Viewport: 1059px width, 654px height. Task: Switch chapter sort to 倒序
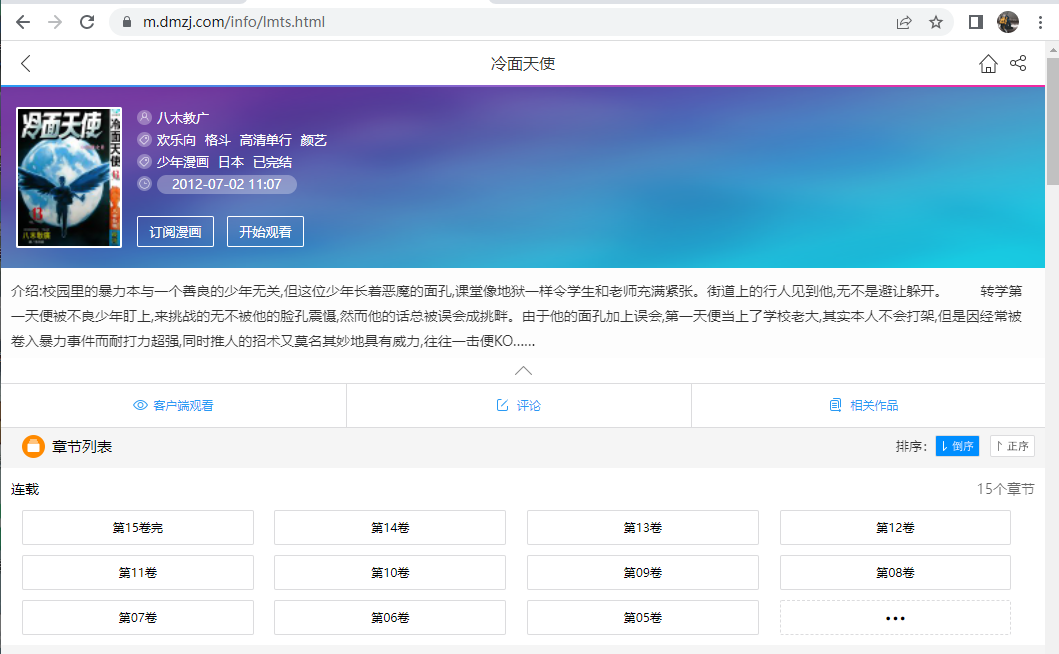tap(957, 446)
